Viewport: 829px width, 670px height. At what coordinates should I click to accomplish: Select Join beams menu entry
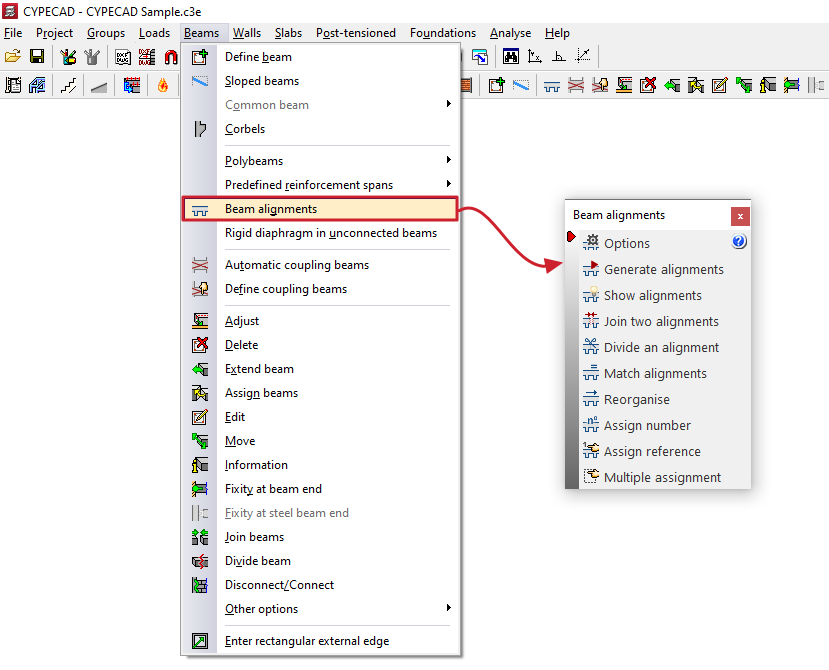pos(320,537)
